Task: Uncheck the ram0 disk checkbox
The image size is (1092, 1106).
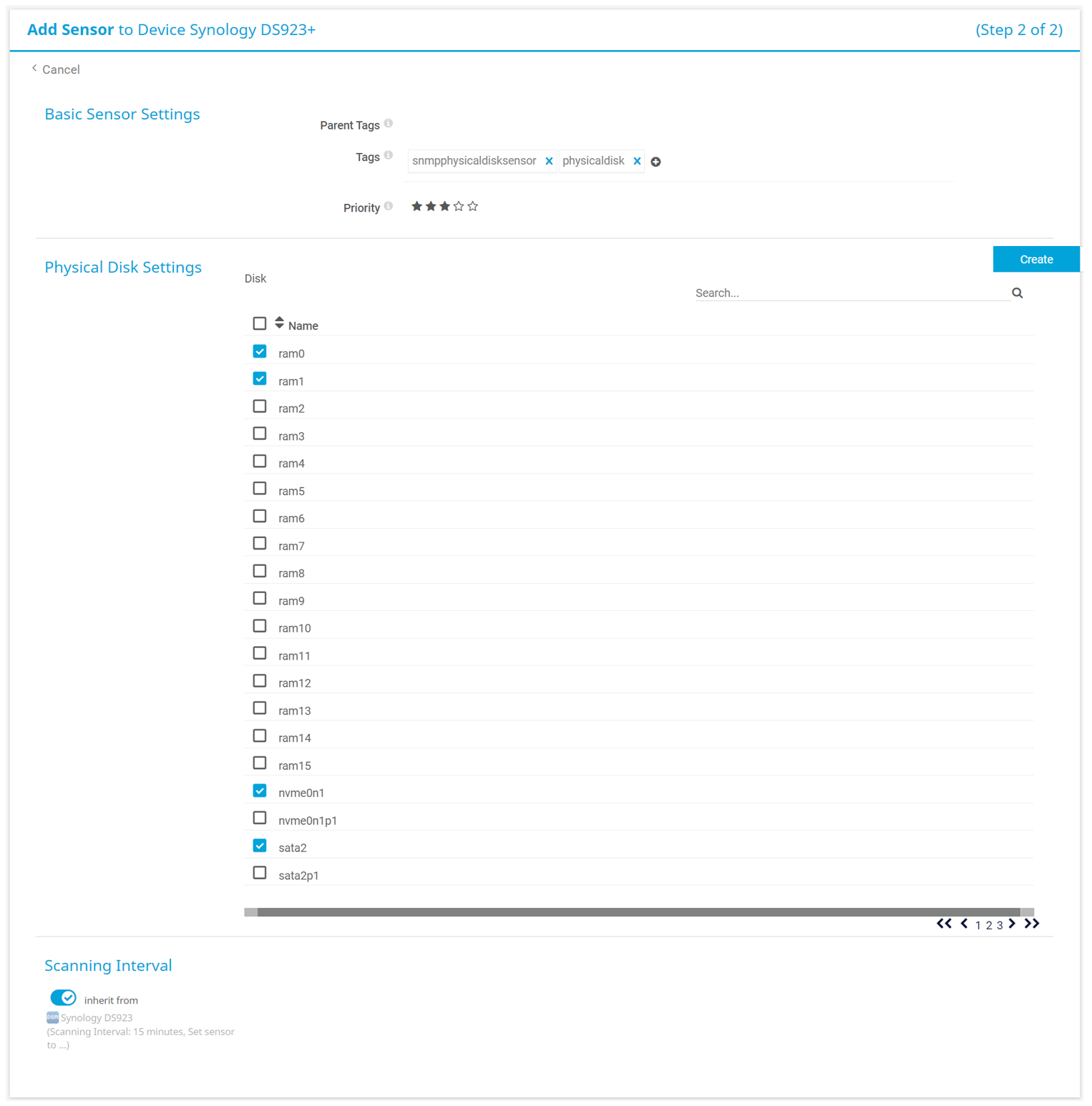Action: pos(260,351)
